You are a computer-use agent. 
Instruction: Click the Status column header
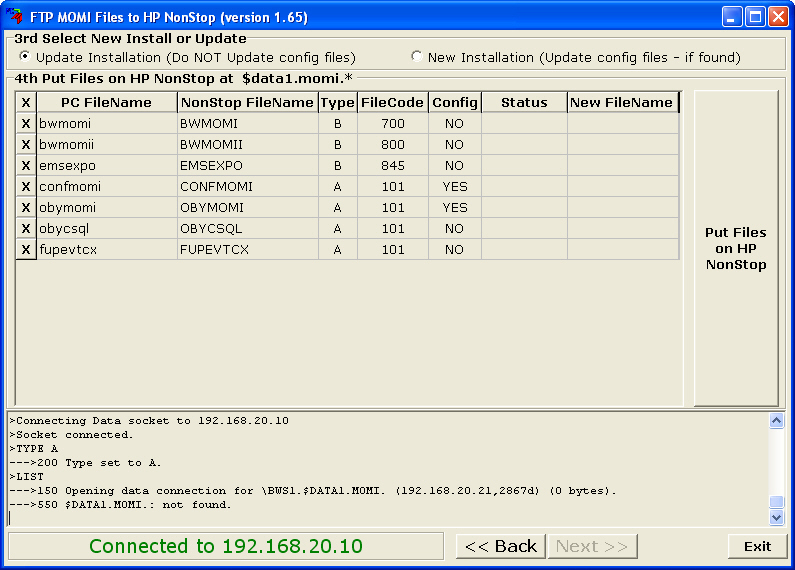point(524,102)
